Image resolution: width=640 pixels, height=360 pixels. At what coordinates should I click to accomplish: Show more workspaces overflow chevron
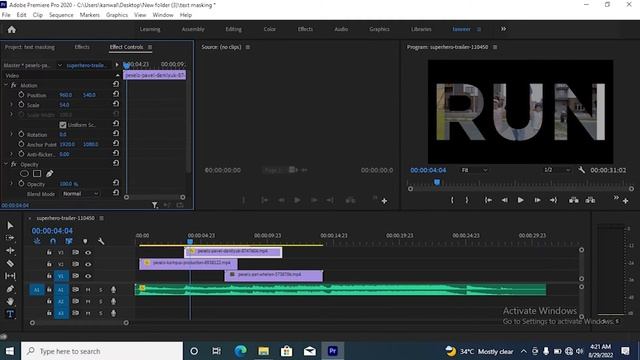(x=503, y=29)
